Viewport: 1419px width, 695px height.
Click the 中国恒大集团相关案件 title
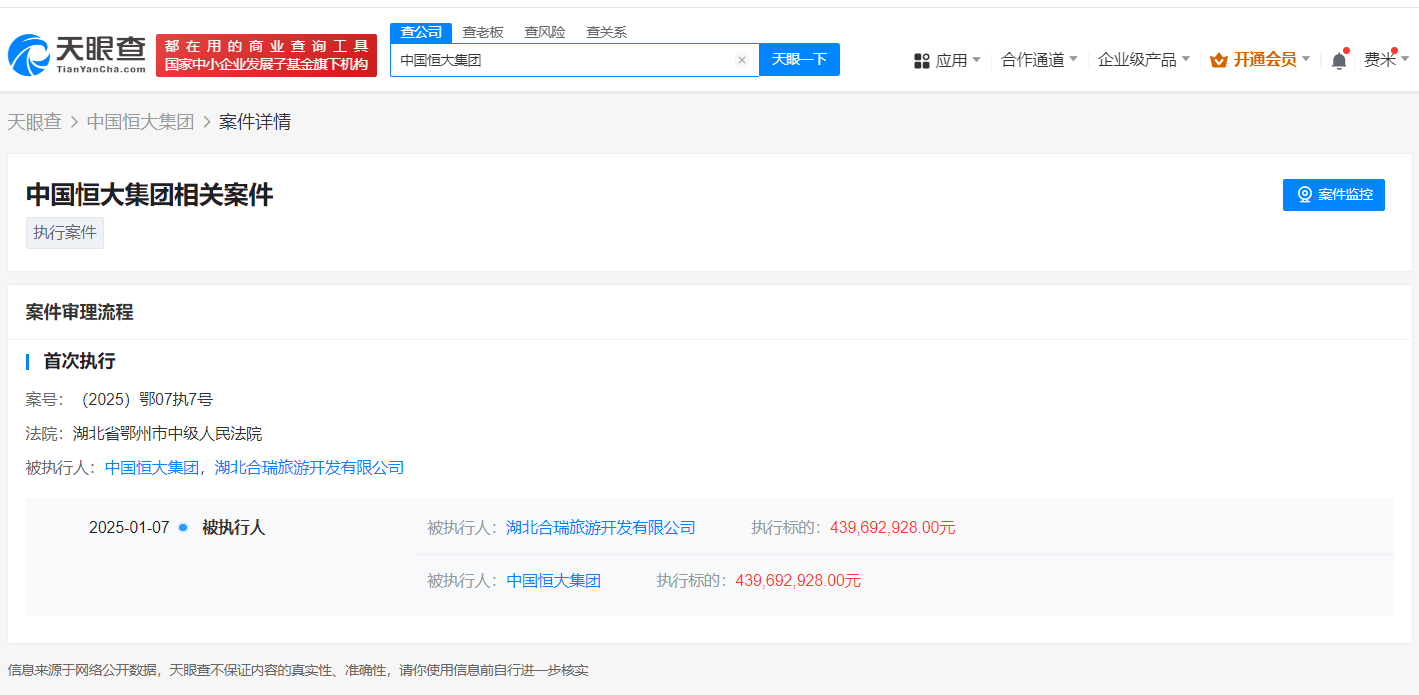tap(150, 195)
